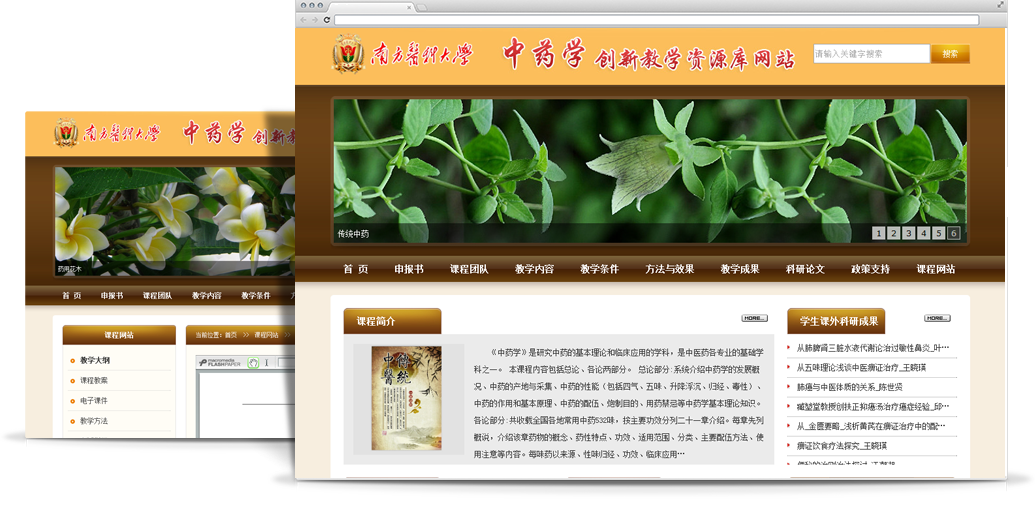This screenshot has width=1035, height=510.
Task: Select the FlashPaper hand pan tool
Action: click(x=253, y=363)
